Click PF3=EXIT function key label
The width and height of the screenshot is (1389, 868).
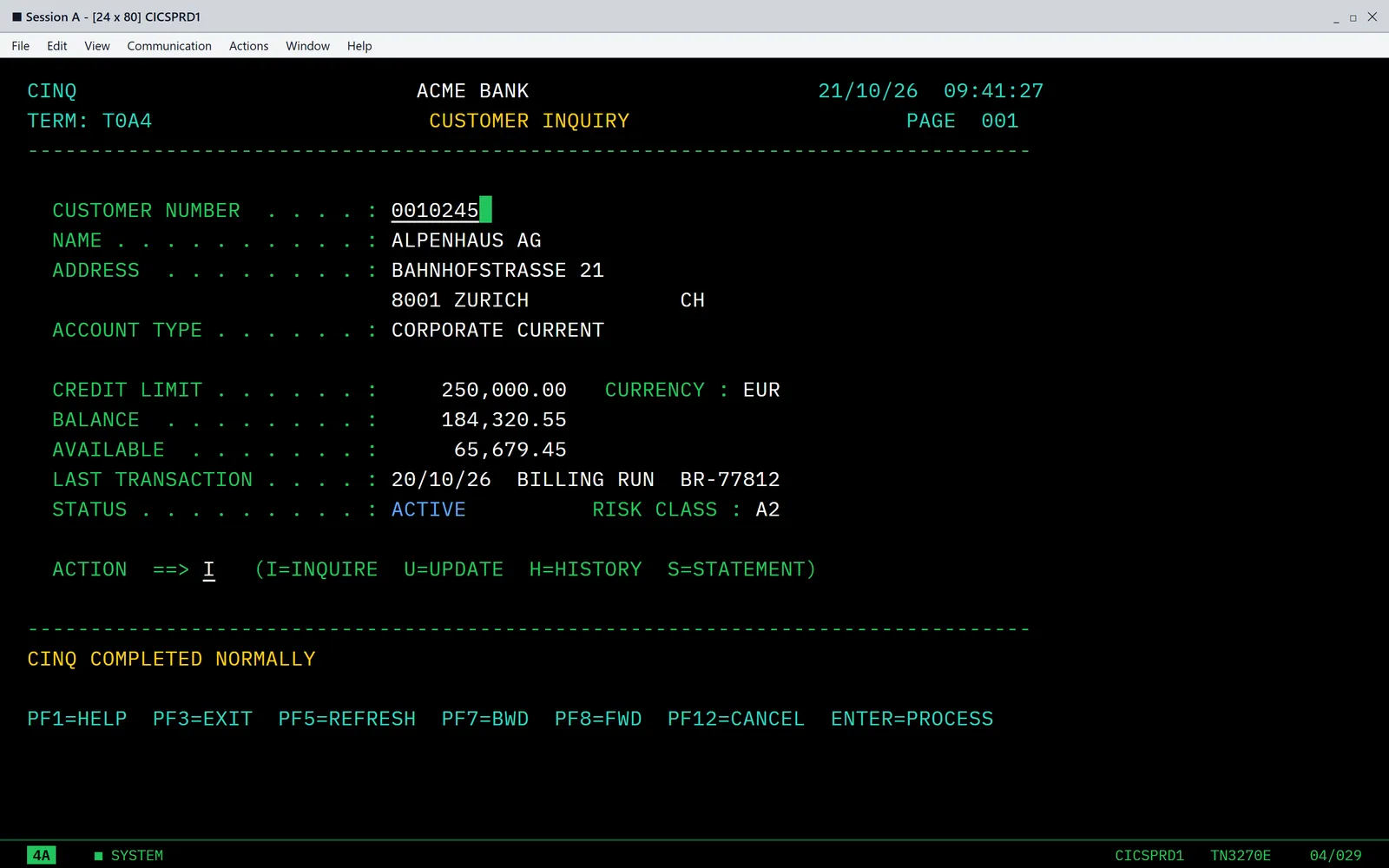(x=202, y=719)
